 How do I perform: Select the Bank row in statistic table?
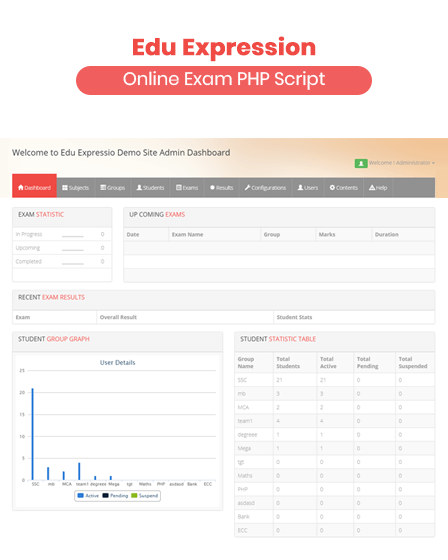[x=335, y=517]
